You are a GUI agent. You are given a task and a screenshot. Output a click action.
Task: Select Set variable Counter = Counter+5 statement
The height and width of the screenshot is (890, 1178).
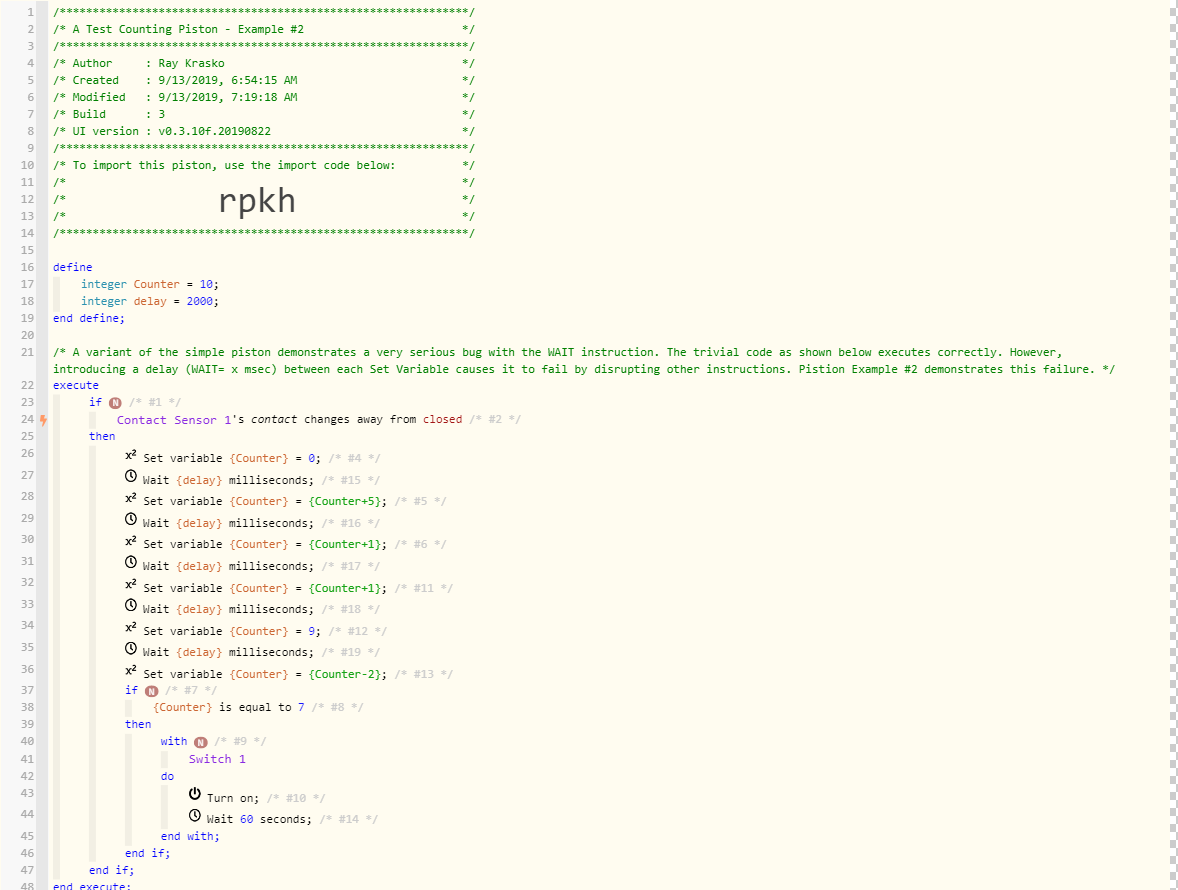pyautogui.click(x=265, y=502)
